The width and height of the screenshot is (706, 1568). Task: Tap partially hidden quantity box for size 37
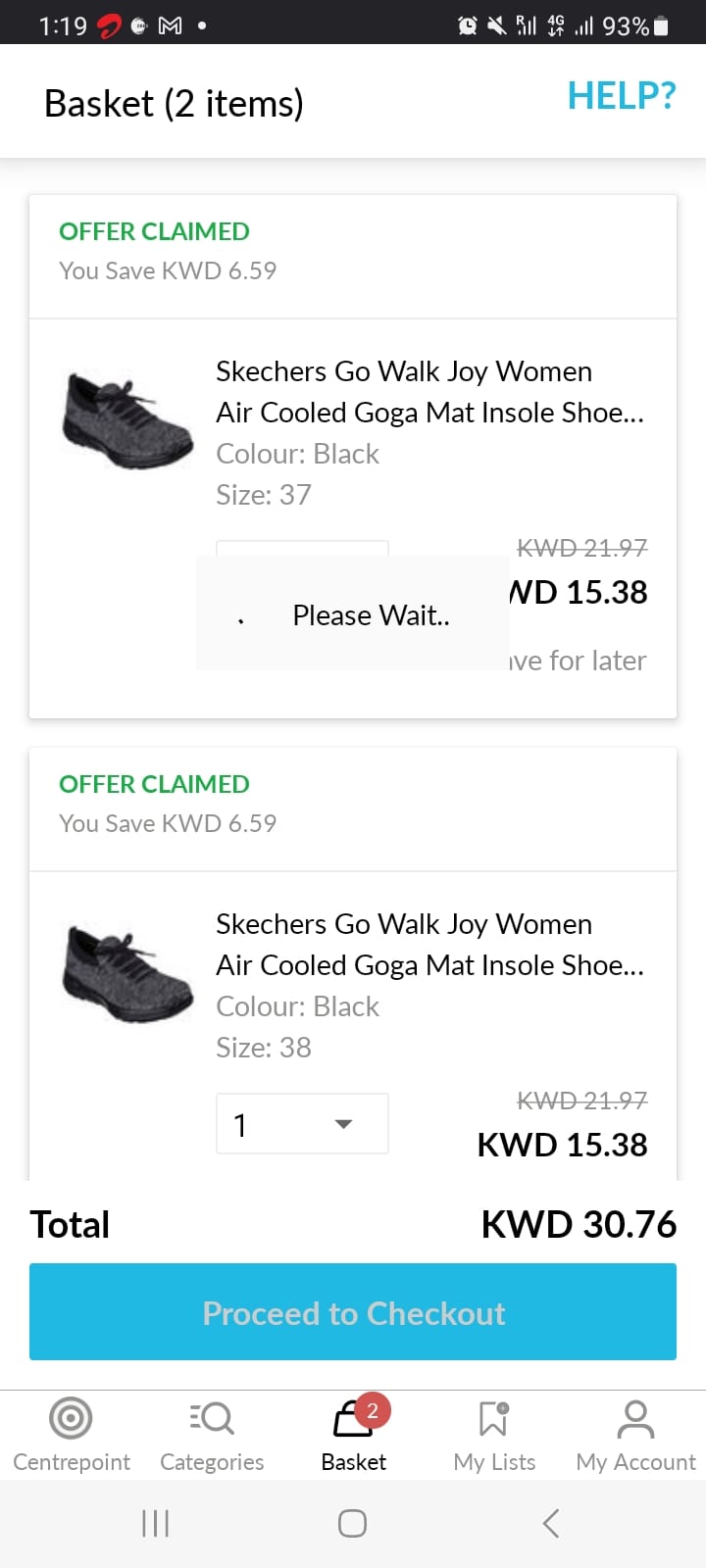pos(301,547)
